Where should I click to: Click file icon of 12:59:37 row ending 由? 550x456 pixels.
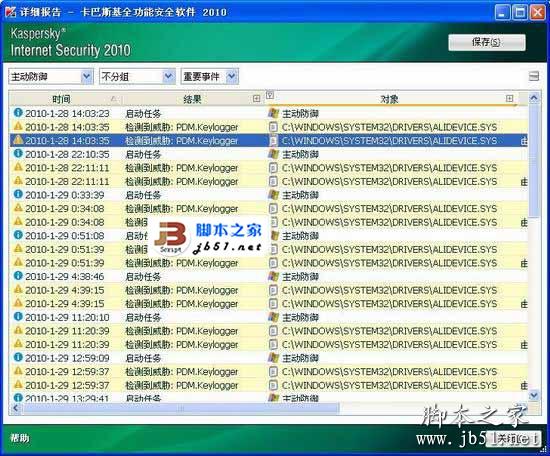coord(273,385)
